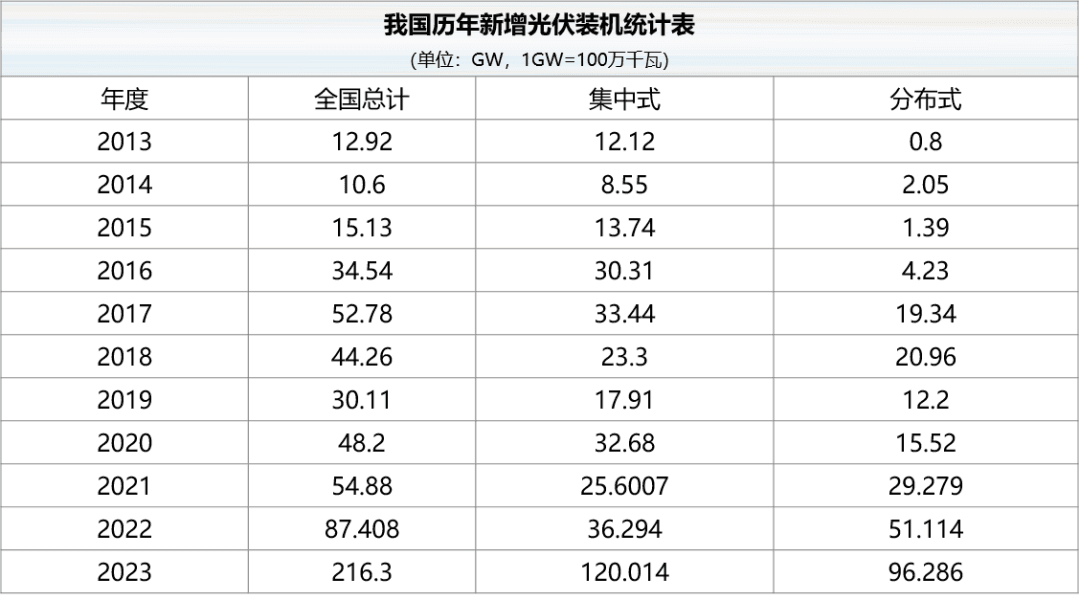
Task: Pick the centralized value 120.014
Action: [624, 572]
